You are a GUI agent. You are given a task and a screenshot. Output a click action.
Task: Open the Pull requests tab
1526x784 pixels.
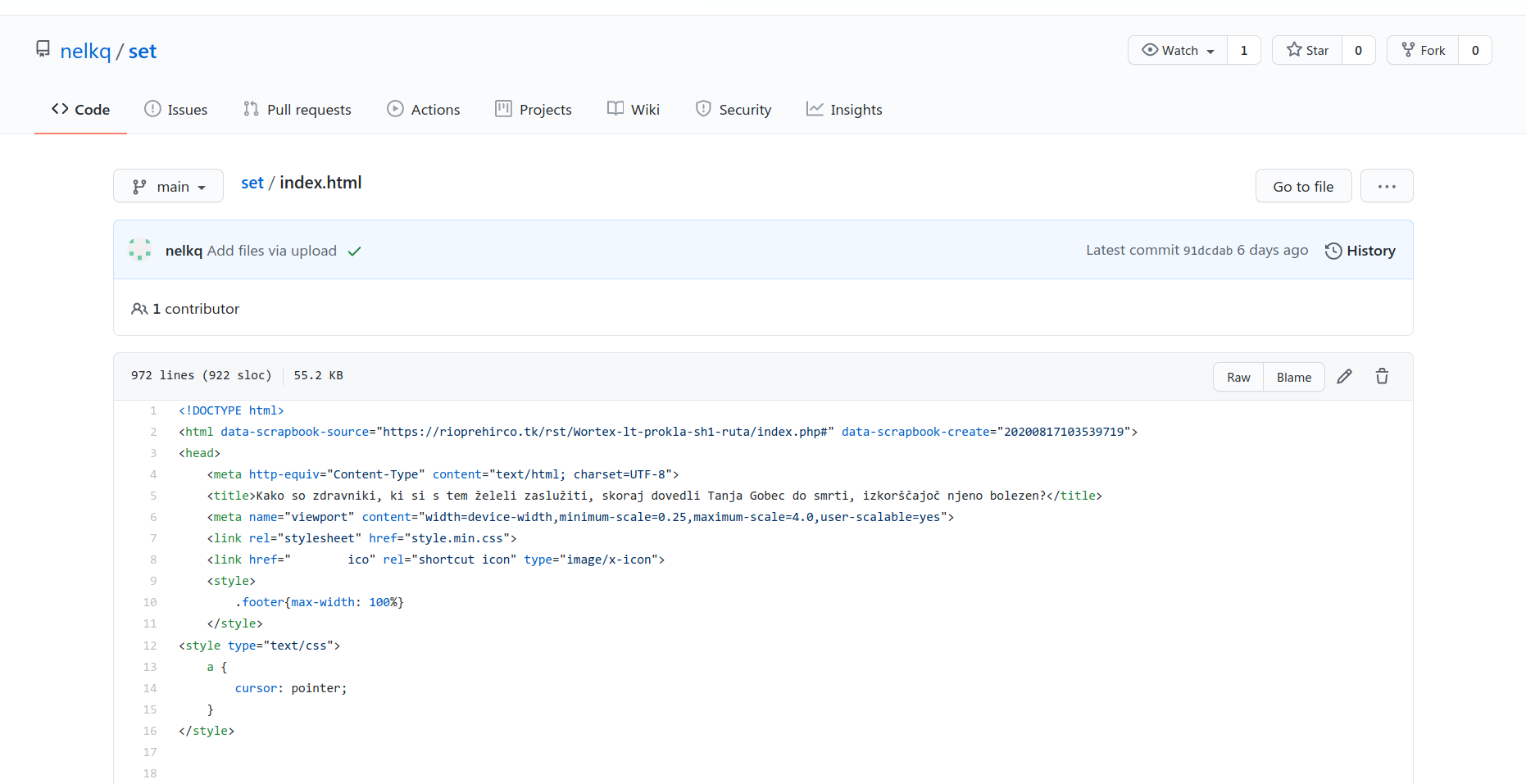[x=297, y=109]
